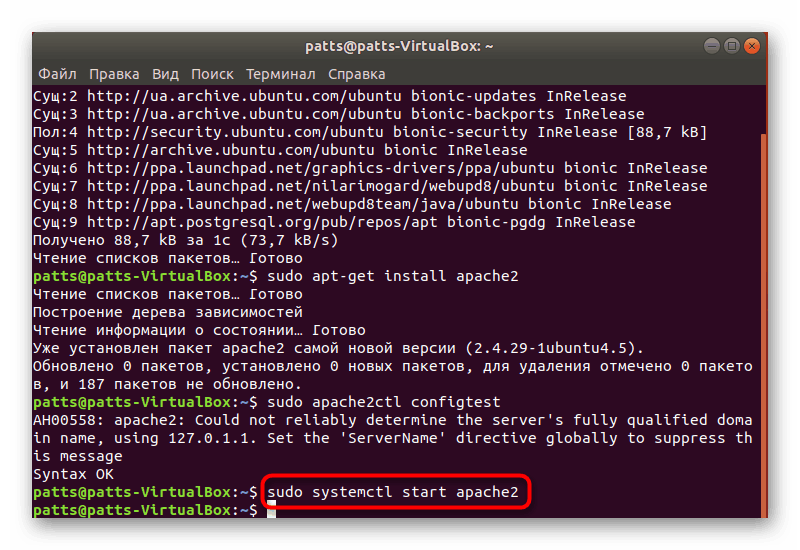The image size is (800, 550).
Task: Close the terminal window
Action: tap(752, 46)
